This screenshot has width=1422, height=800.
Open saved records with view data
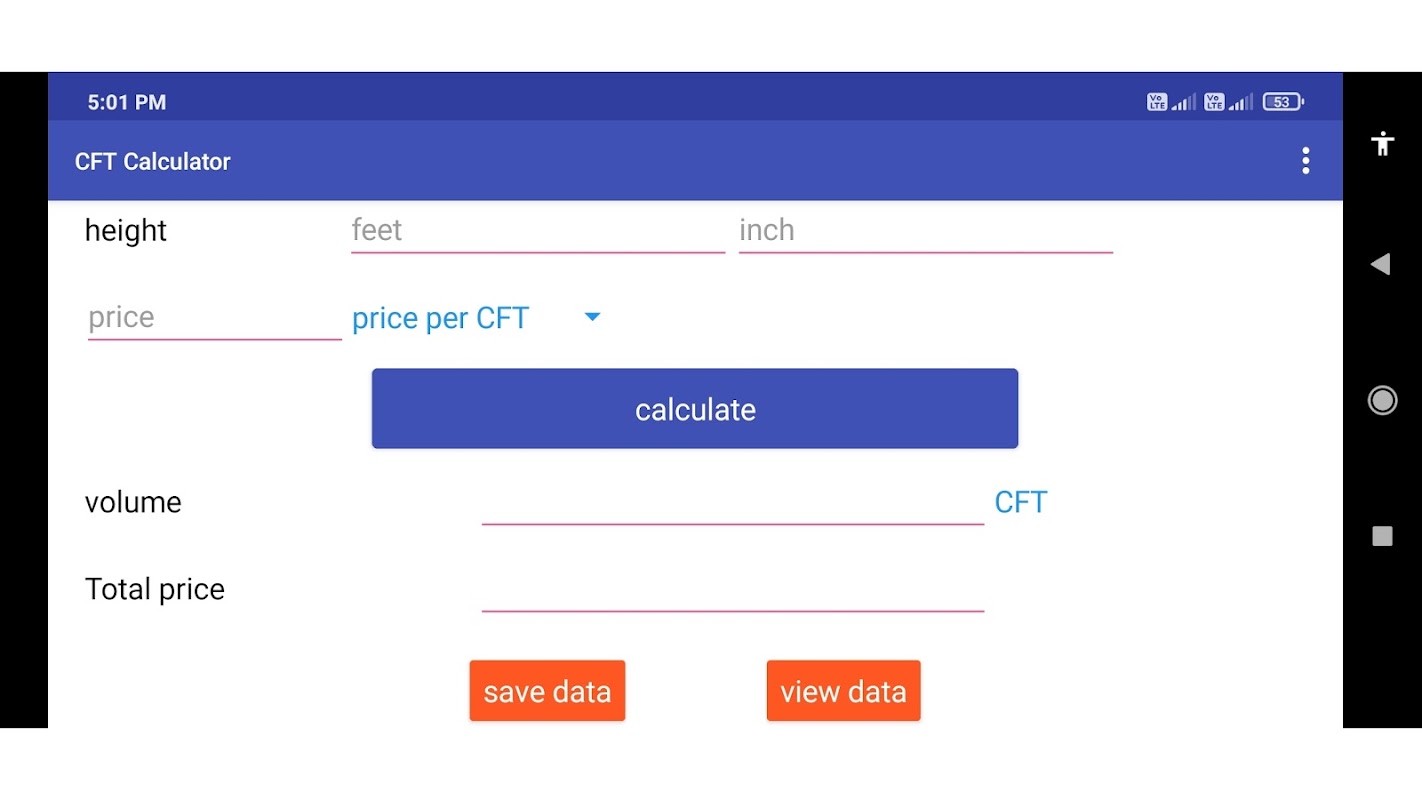[843, 691]
